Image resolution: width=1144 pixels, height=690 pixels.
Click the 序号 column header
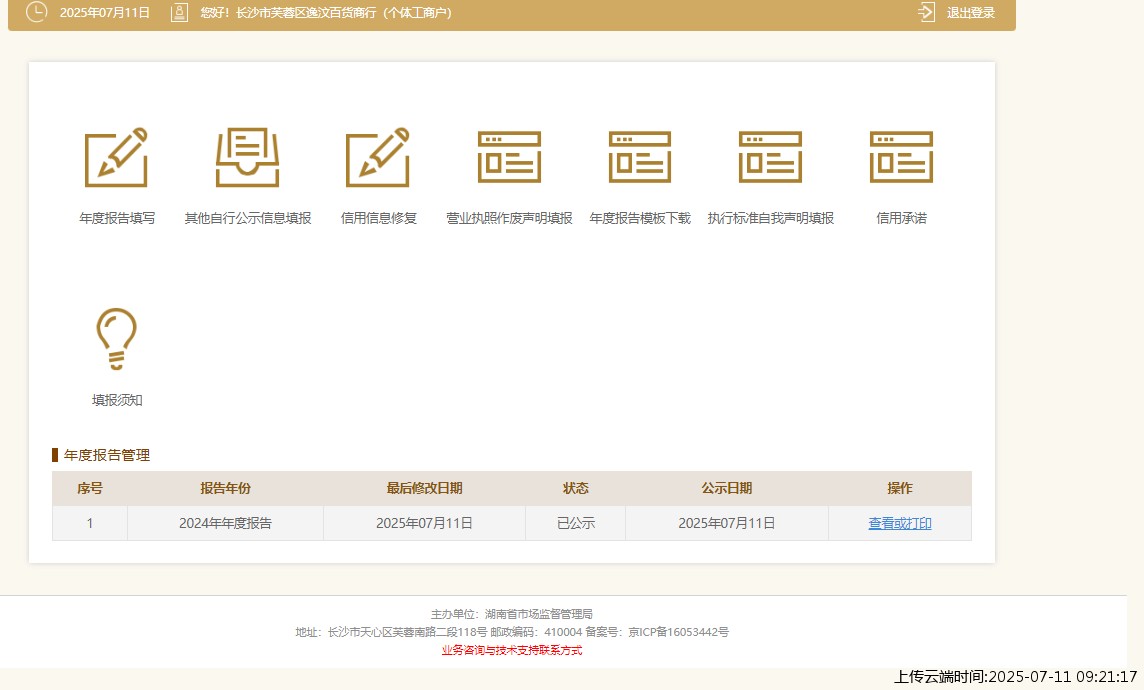click(x=90, y=488)
